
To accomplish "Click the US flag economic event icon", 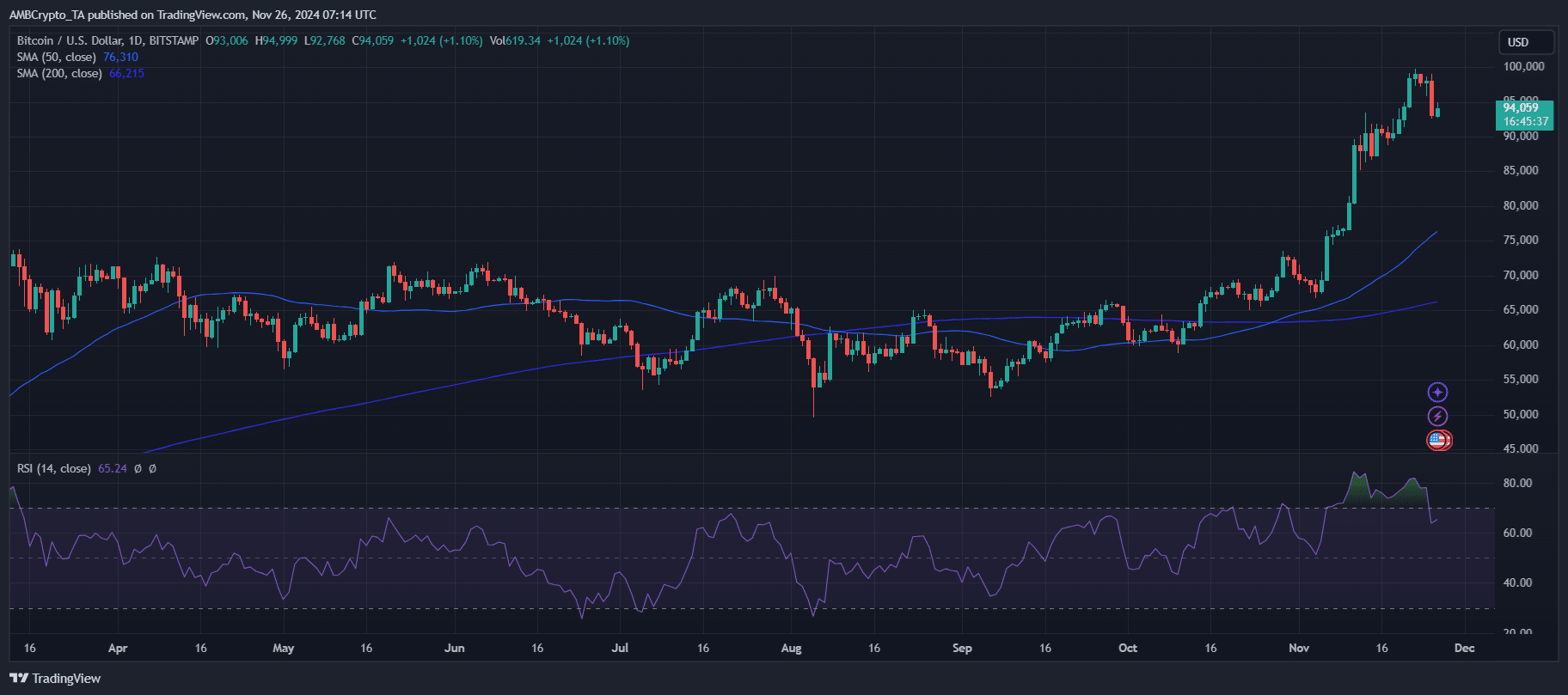I will pos(1438,441).
